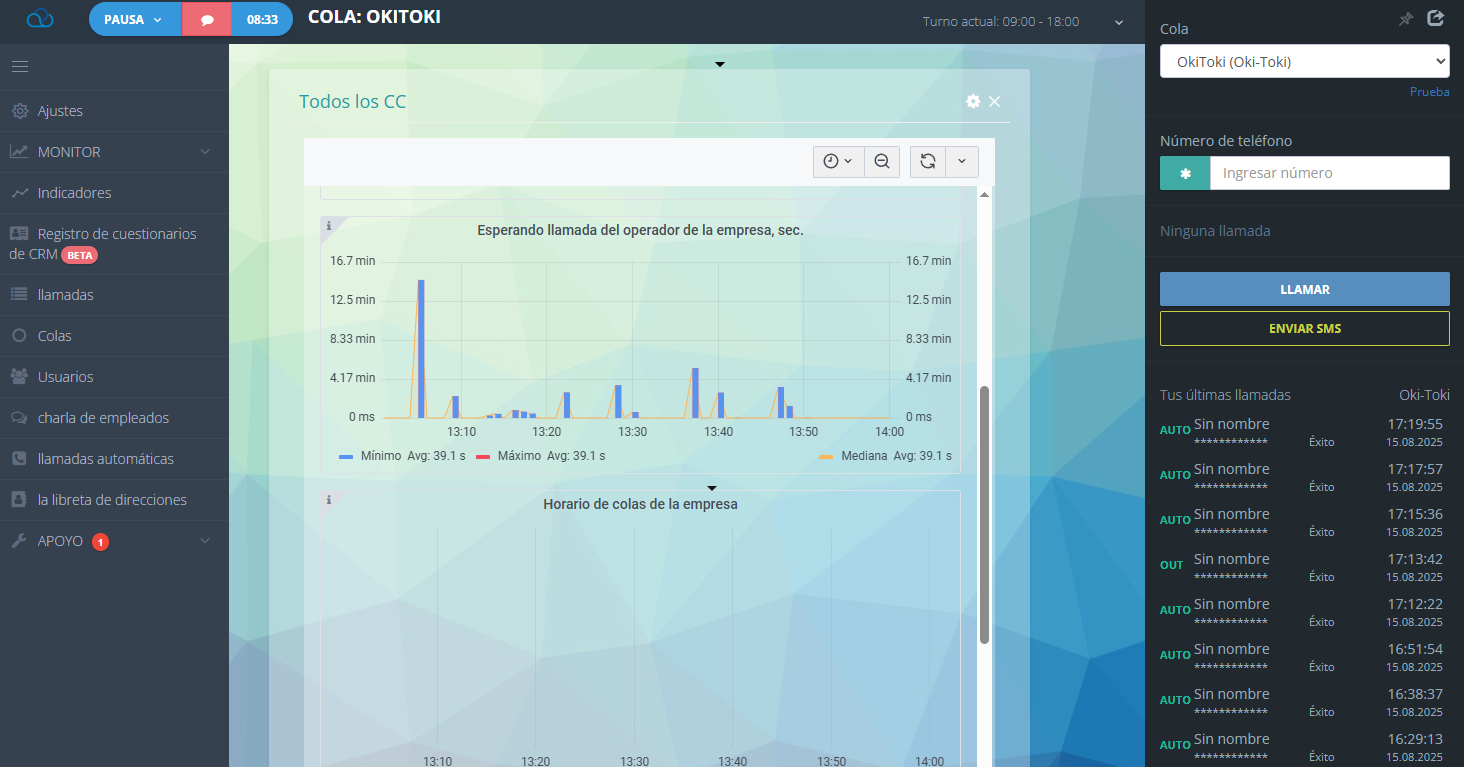Click the pin icon in right panel
This screenshot has width=1464, height=767.
click(1405, 19)
